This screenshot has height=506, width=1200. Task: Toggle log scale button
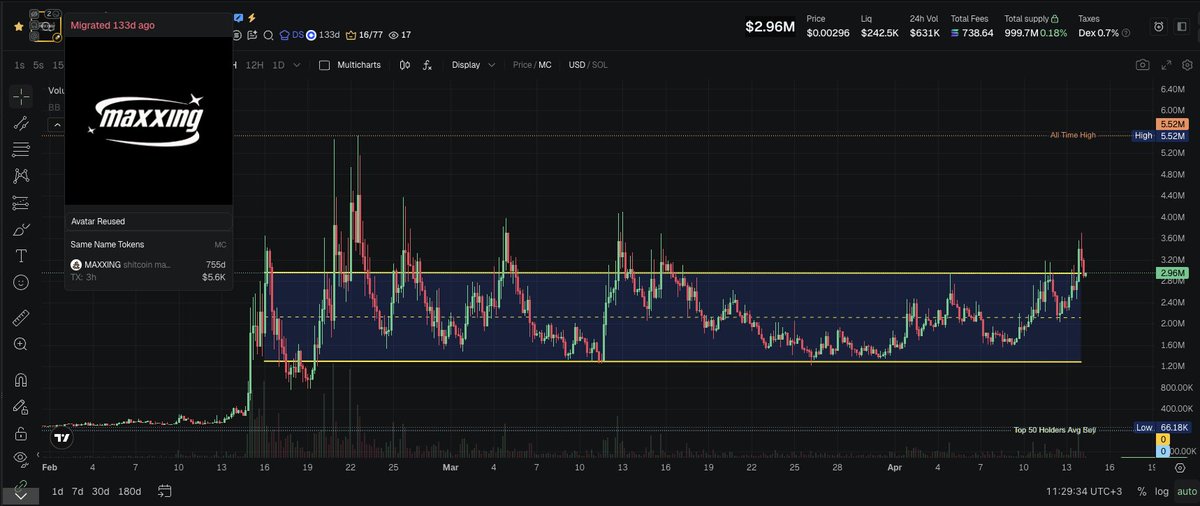pyautogui.click(x=1162, y=491)
